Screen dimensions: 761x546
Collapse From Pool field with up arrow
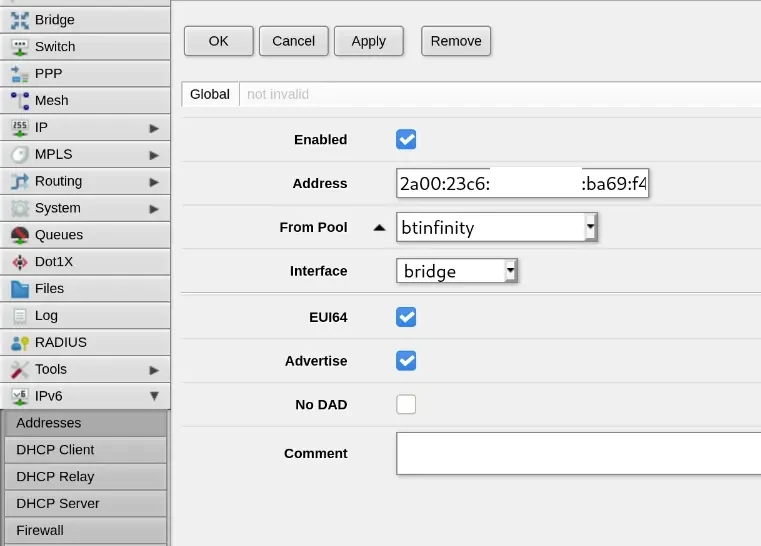click(x=379, y=227)
